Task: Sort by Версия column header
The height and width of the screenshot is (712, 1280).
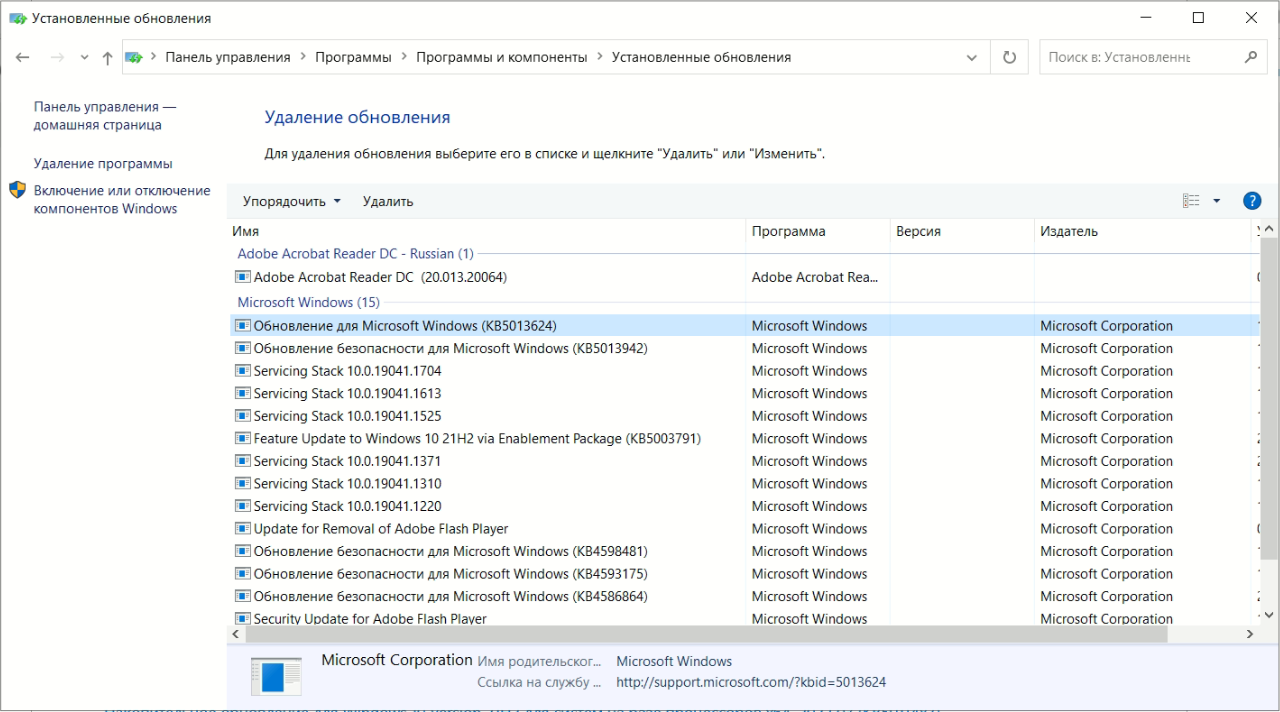Action: click(961, 231)
